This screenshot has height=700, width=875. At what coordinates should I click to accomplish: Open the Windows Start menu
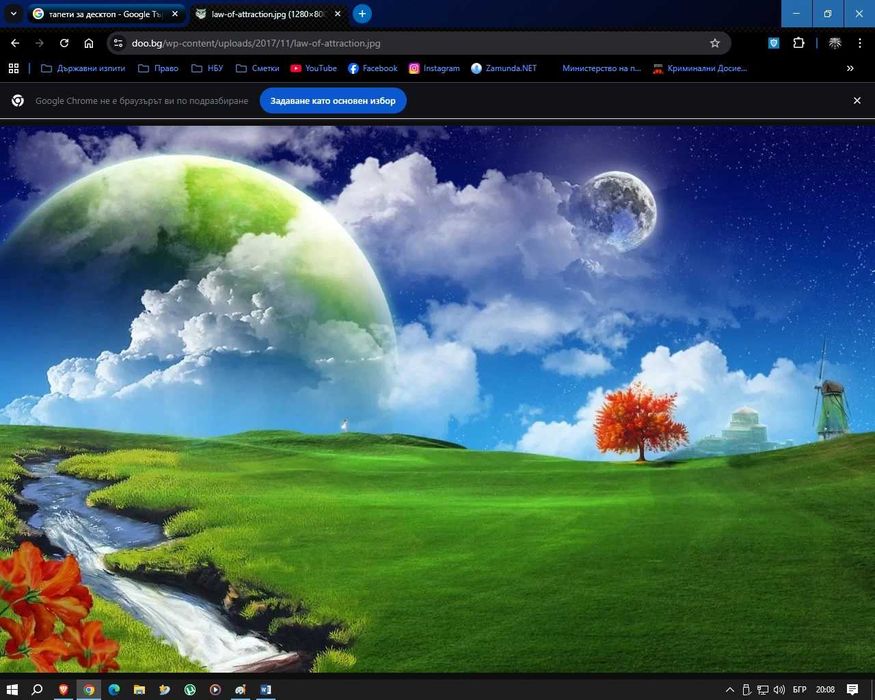click(12, 689)
